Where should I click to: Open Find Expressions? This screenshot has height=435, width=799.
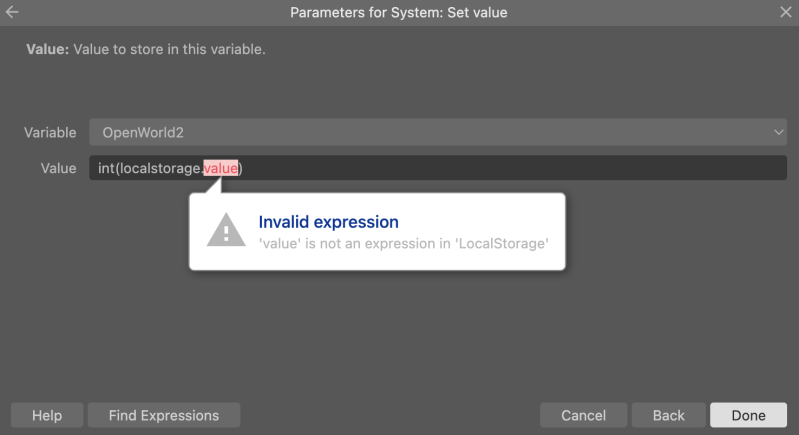(164, 415)
